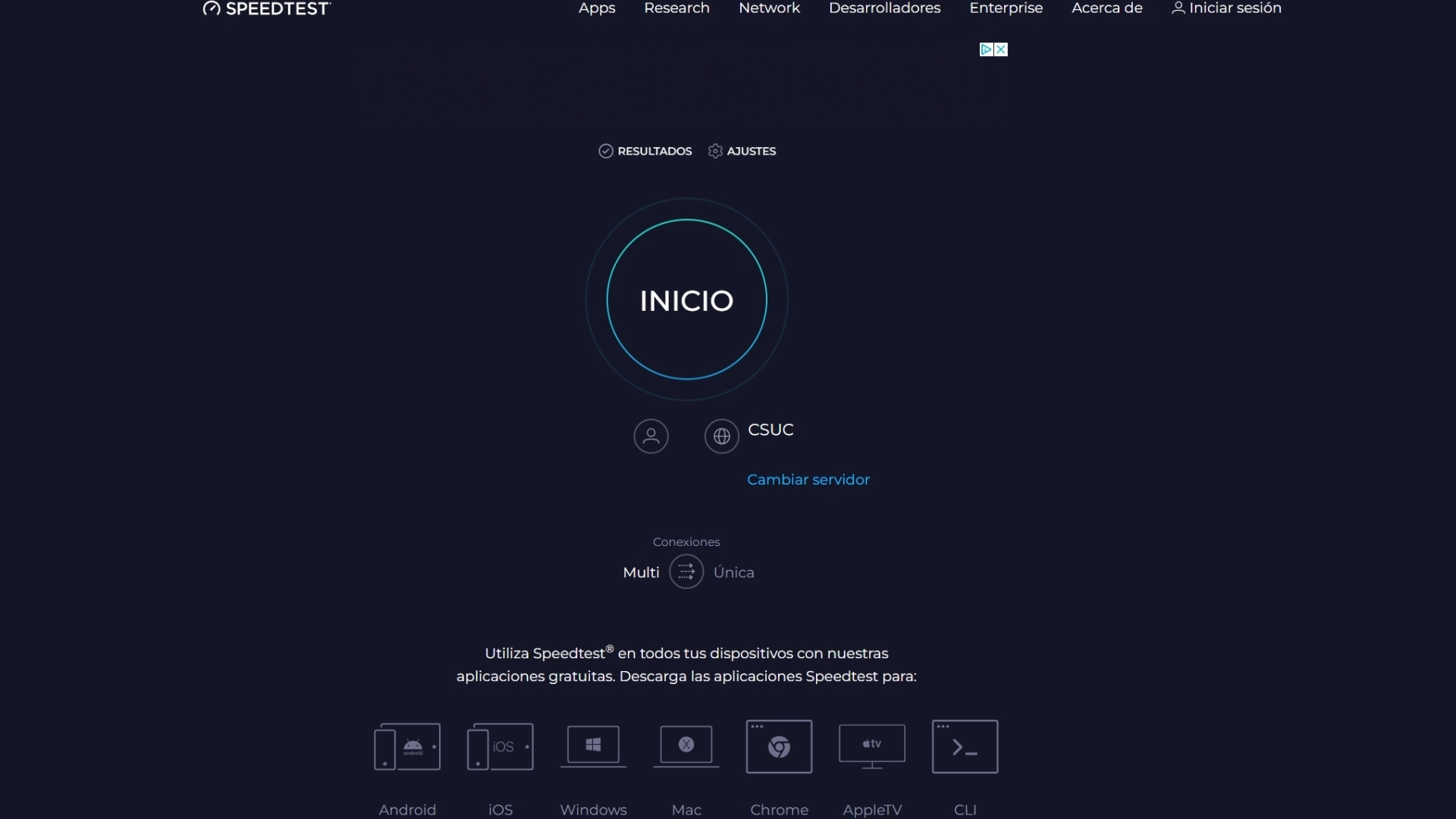
Task: Select the Mac app download icon
Action: click(x=686, y=746)
